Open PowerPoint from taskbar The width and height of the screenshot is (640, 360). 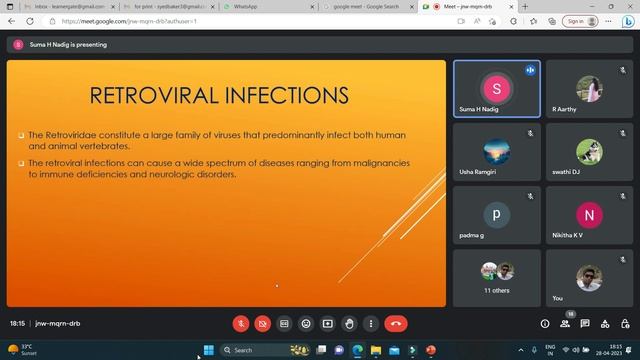click(x=431, y=350)
